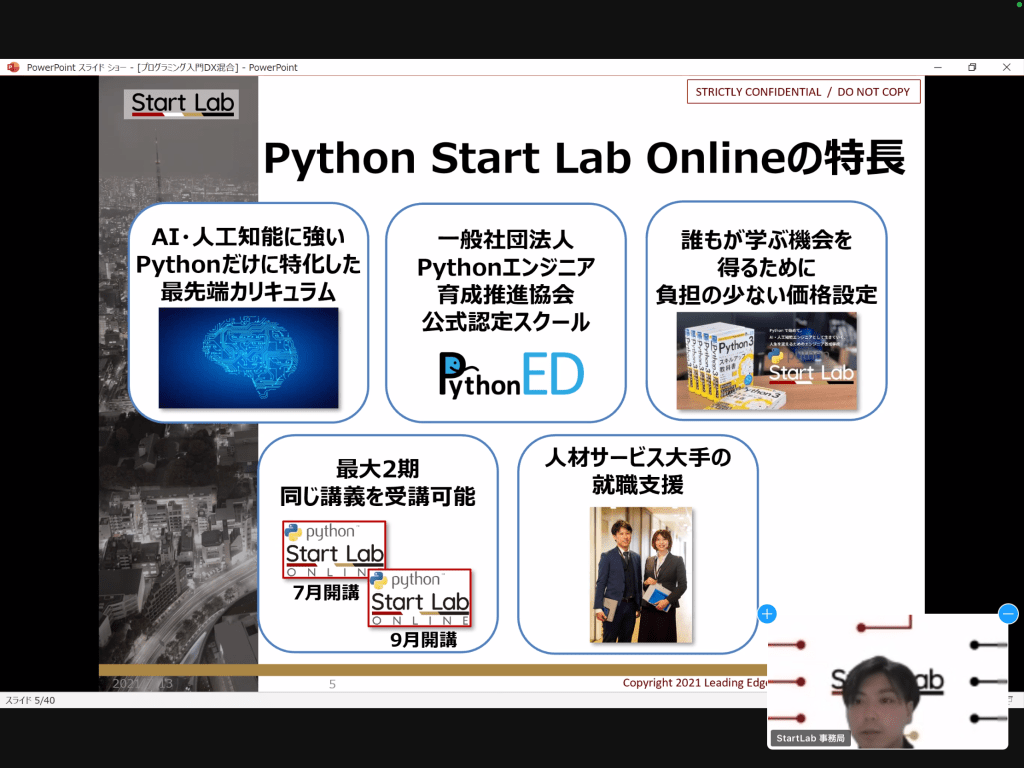The image size is (1024, 768).
Task: Click the STRICTLY CONFIDENTIAL / DO NOT COPY box
Action: [803, 92]
